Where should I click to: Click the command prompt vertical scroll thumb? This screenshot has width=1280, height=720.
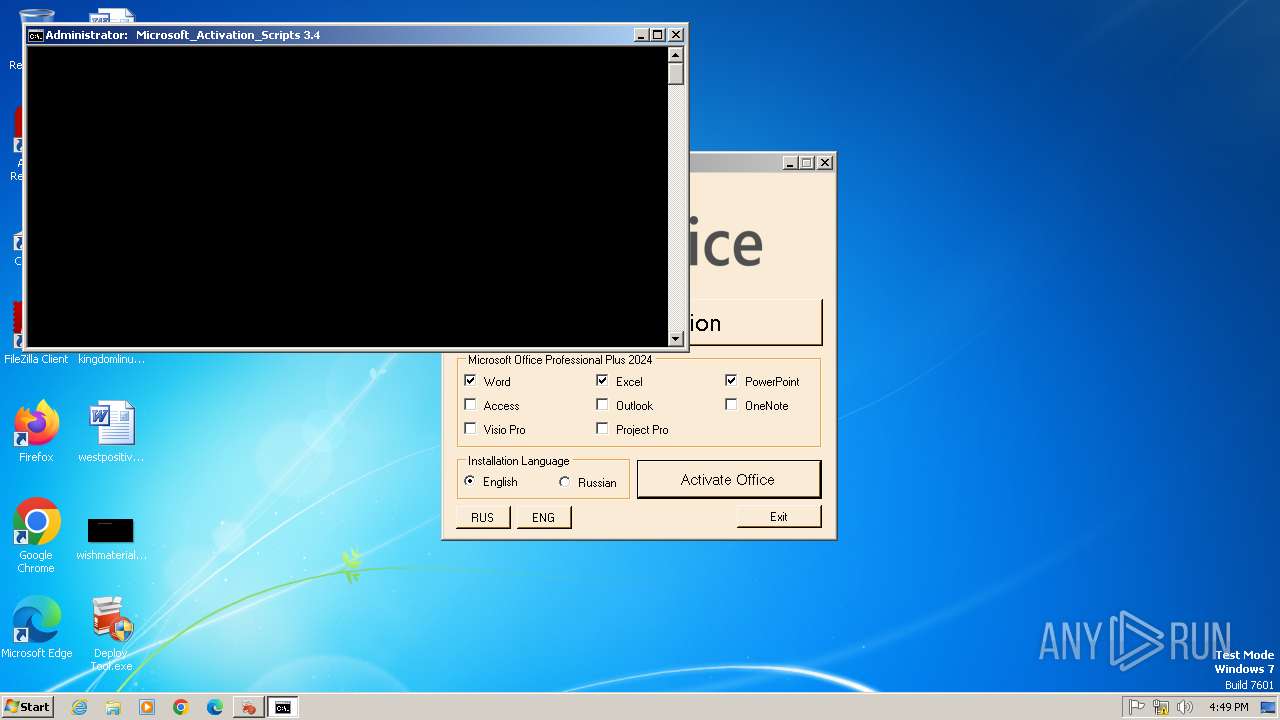click(676, 74)
